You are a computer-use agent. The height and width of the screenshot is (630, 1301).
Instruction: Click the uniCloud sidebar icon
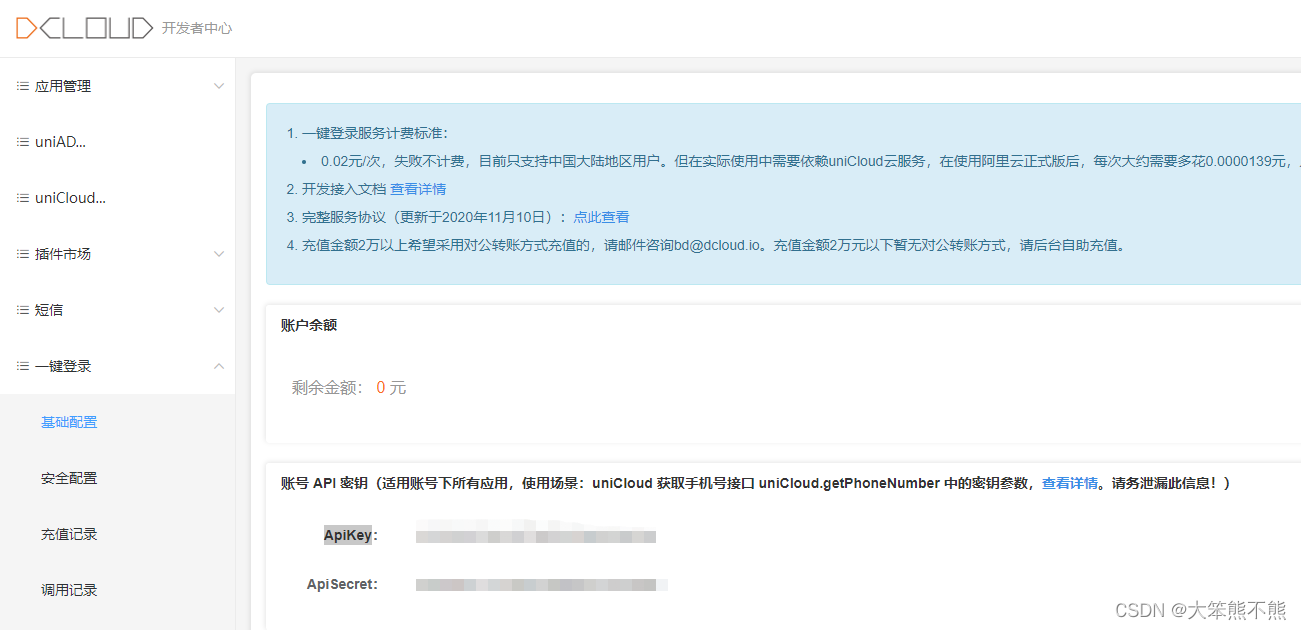pos(22,197)
